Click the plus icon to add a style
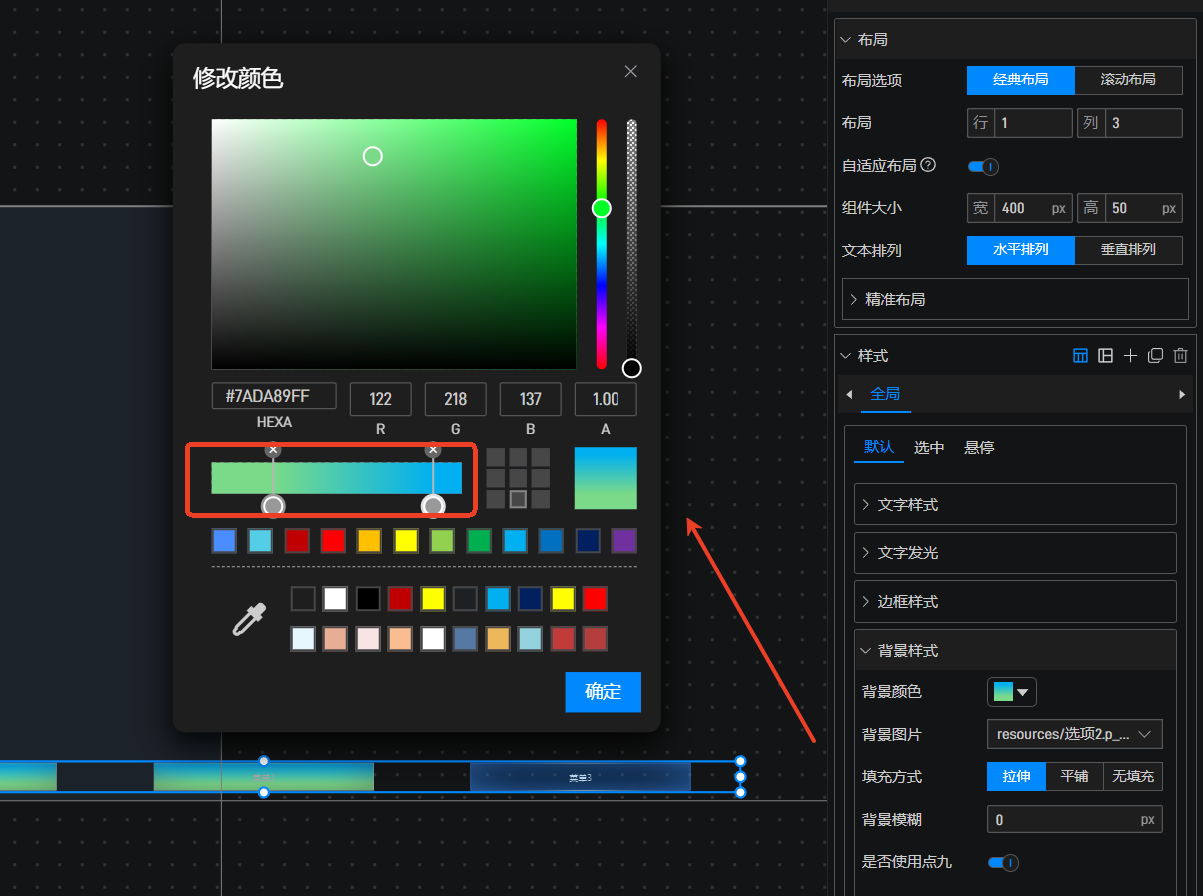 [1130, 356]
